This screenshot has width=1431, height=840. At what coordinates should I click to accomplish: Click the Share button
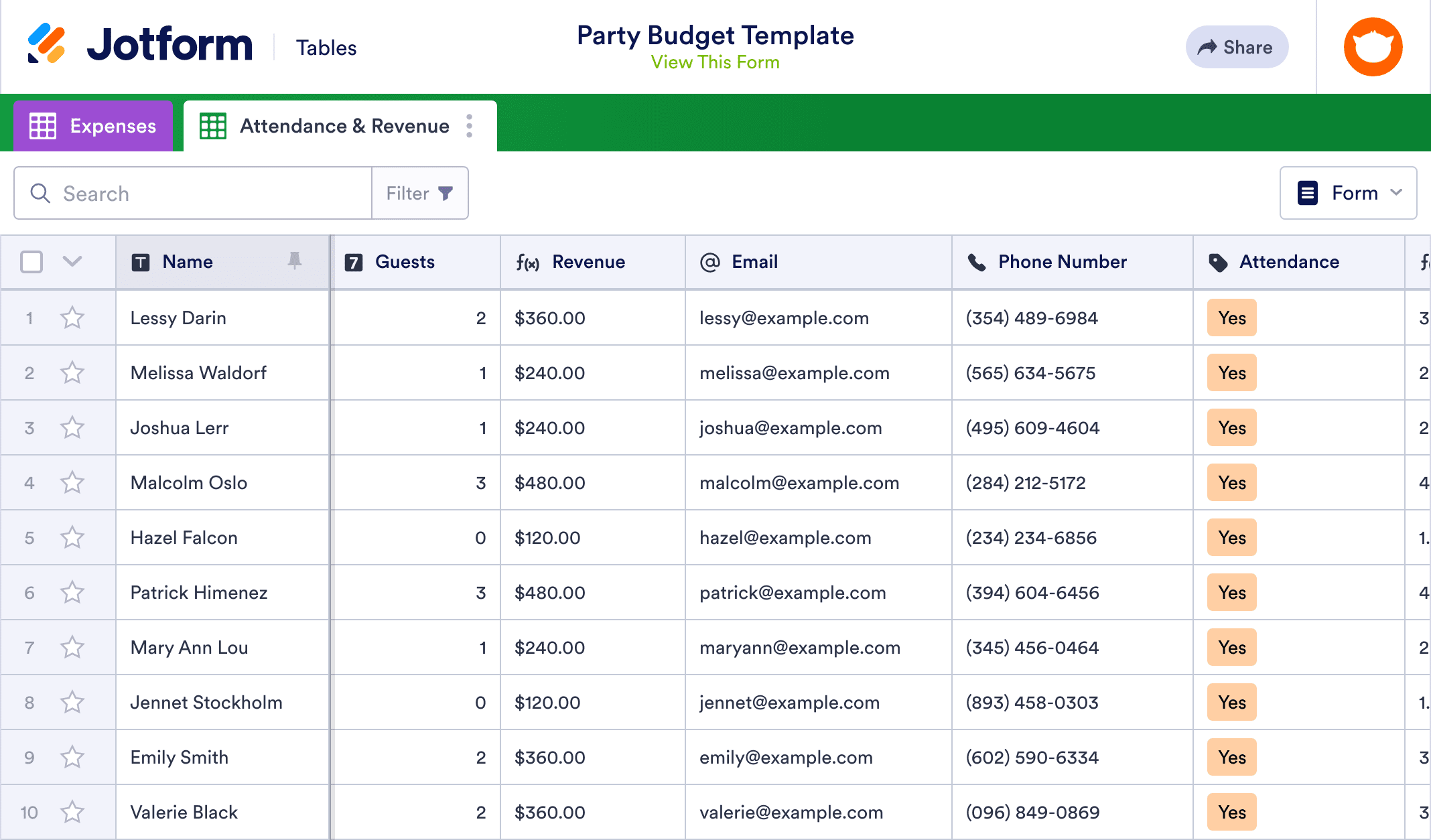tap(1237, 47)
